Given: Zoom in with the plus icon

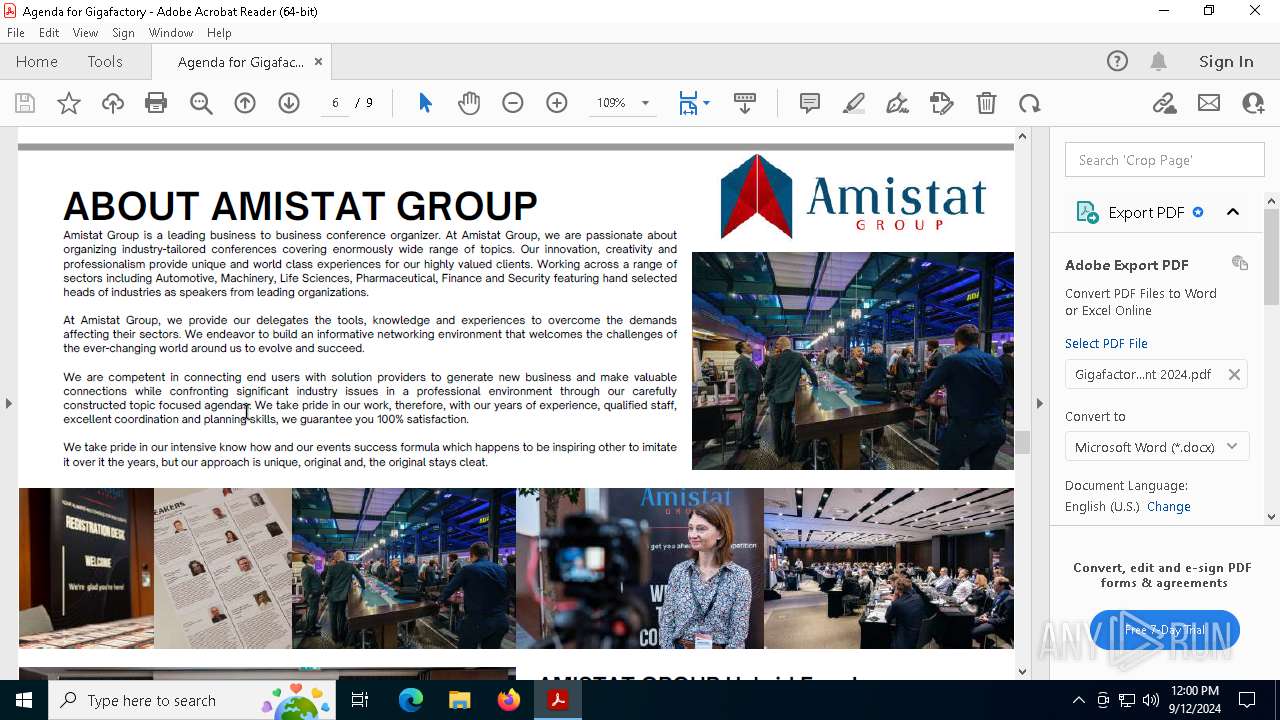Looking at the screenshot, I should pyautogui.click(x=557, y=103).
